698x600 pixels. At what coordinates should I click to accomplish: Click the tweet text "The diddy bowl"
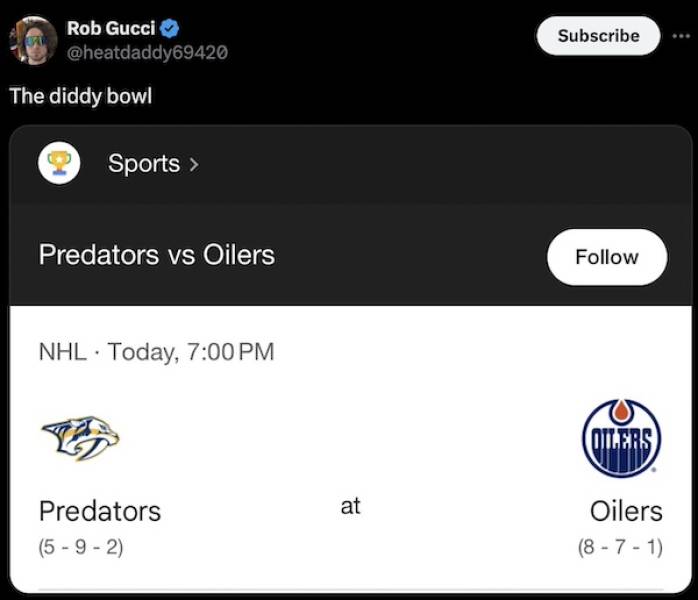coord(80,97)
